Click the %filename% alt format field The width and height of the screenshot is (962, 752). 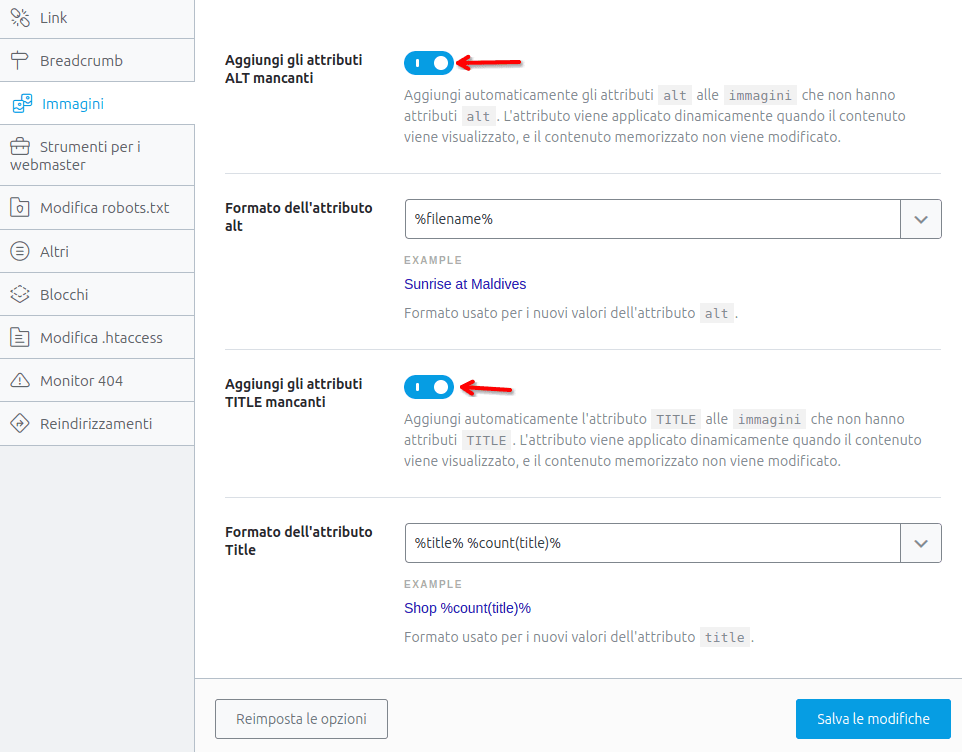click(x=652, y=219)
